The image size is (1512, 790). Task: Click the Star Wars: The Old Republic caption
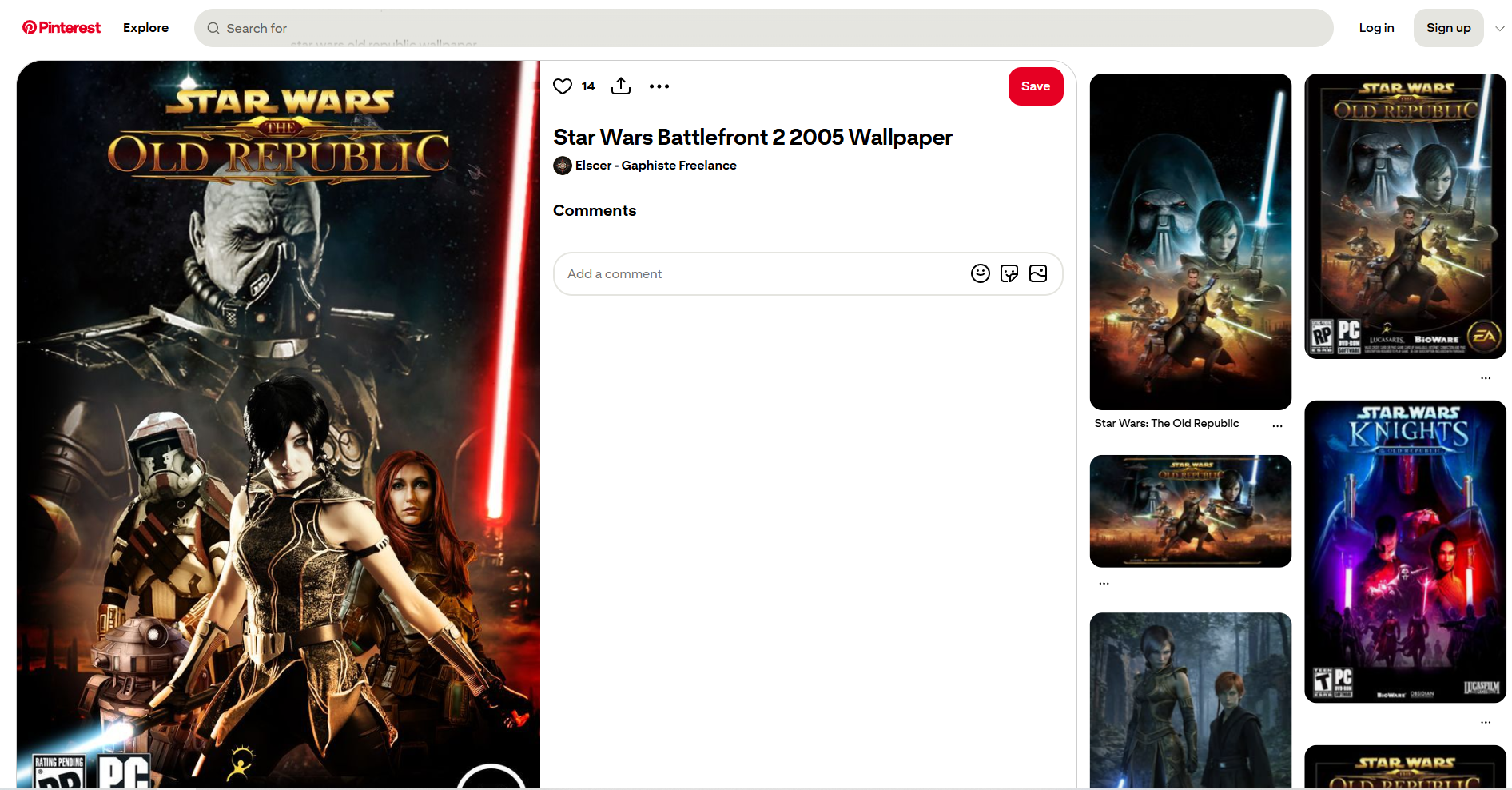[1167, 423]
